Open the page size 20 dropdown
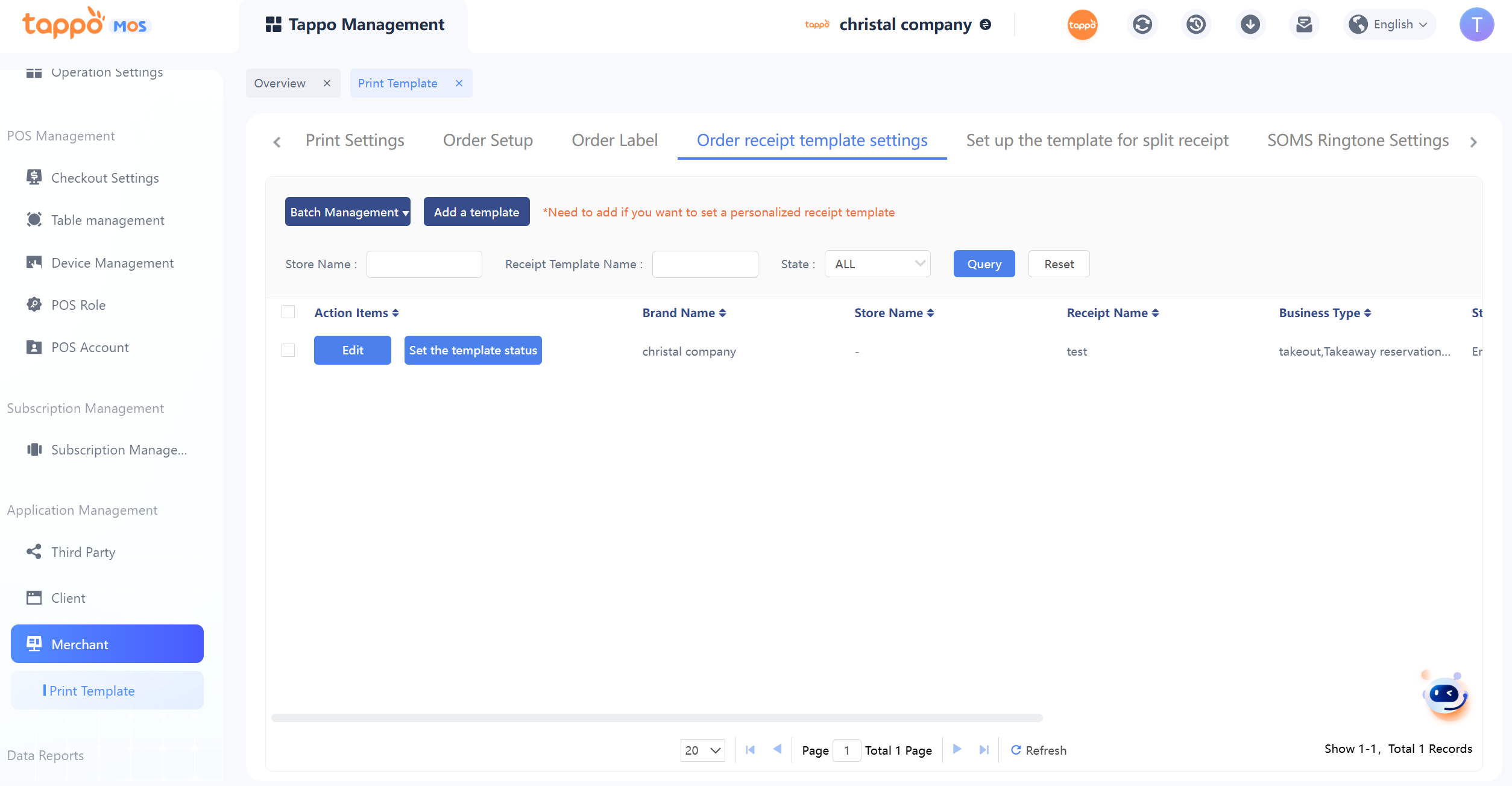 coord(702,750)
